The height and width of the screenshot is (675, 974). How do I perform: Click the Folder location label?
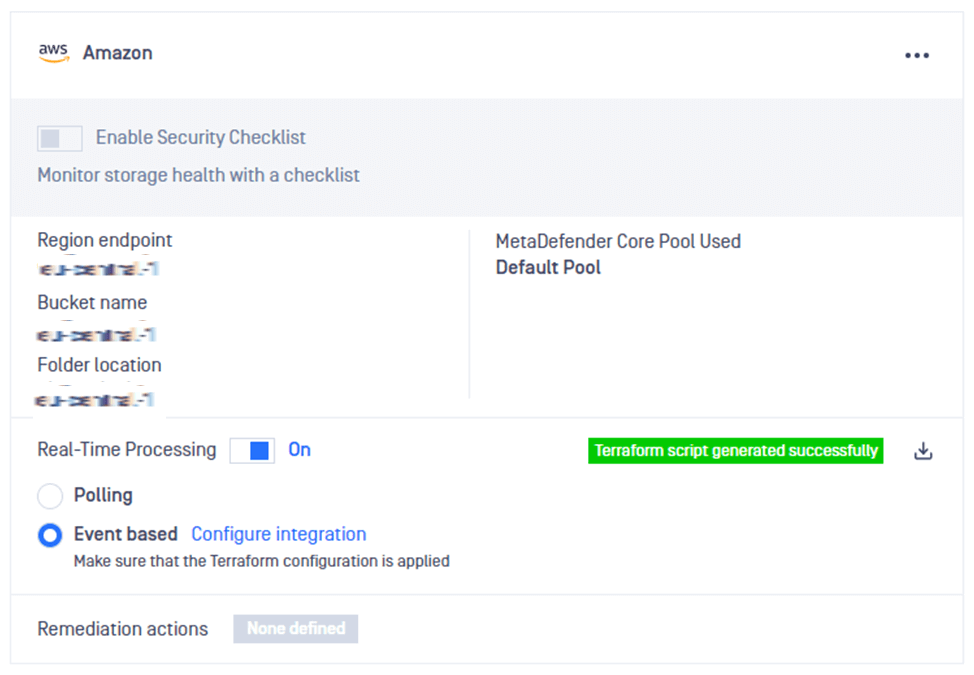99,365
